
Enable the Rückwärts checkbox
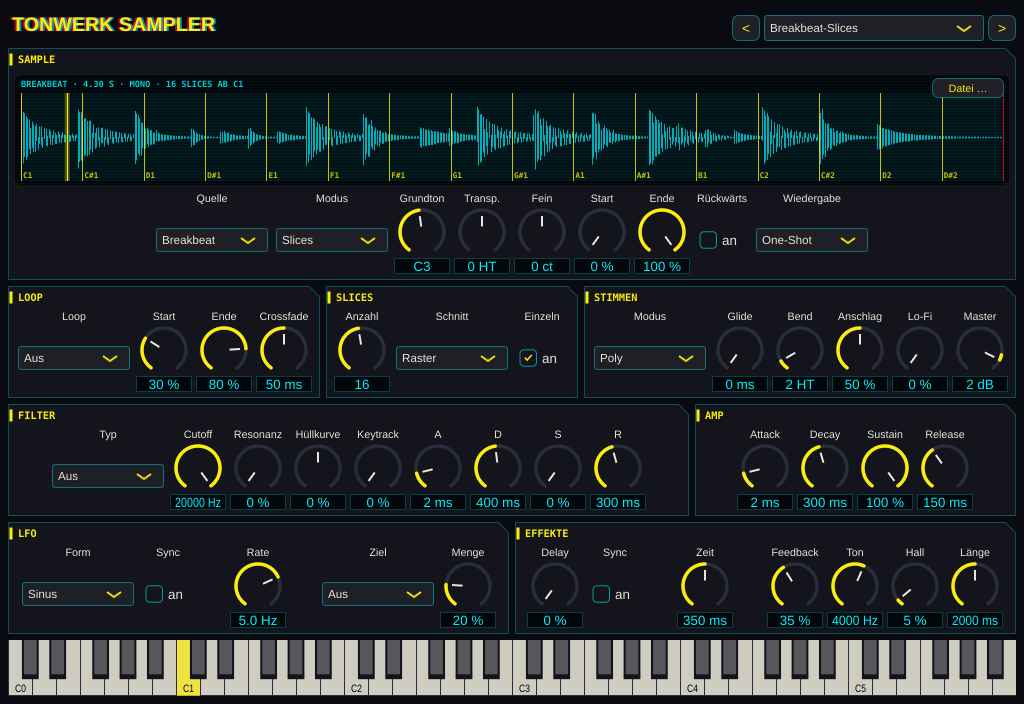708,240
